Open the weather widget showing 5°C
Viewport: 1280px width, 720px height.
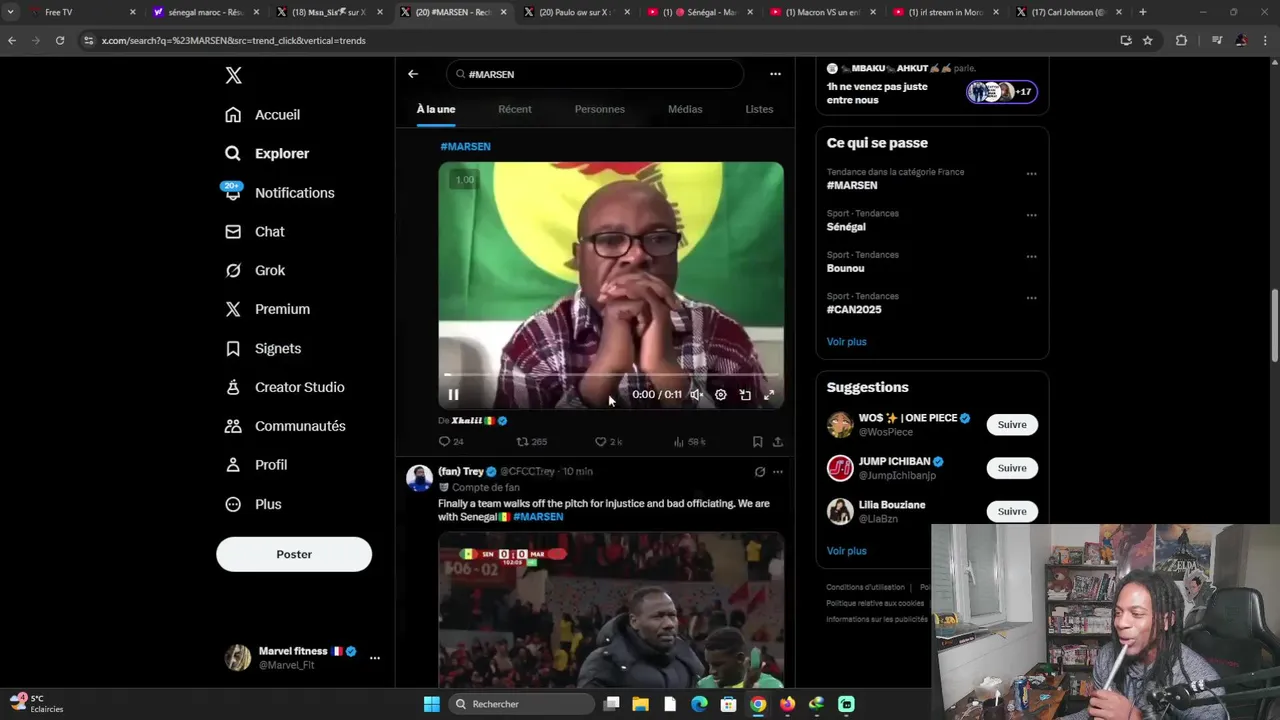tap(36, 704)
